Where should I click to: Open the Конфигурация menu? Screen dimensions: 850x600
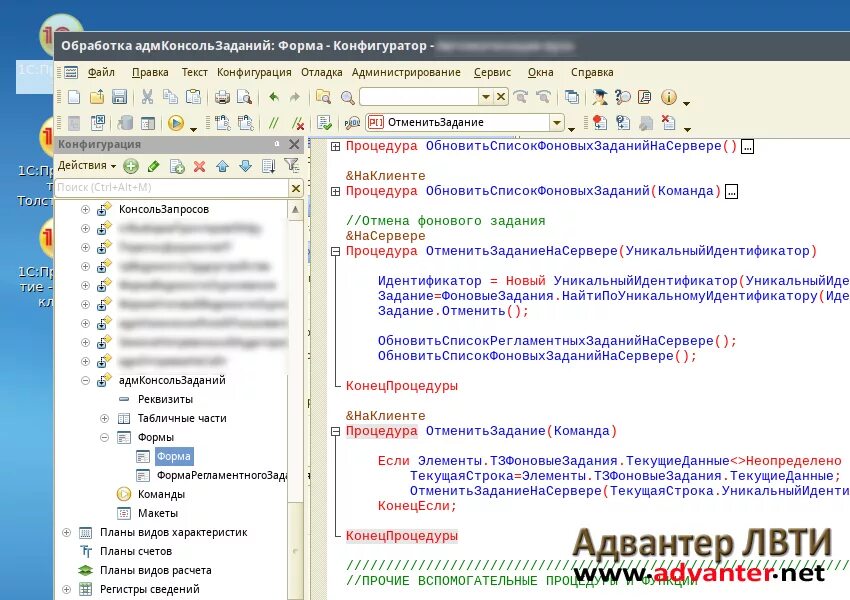(254, 72)
